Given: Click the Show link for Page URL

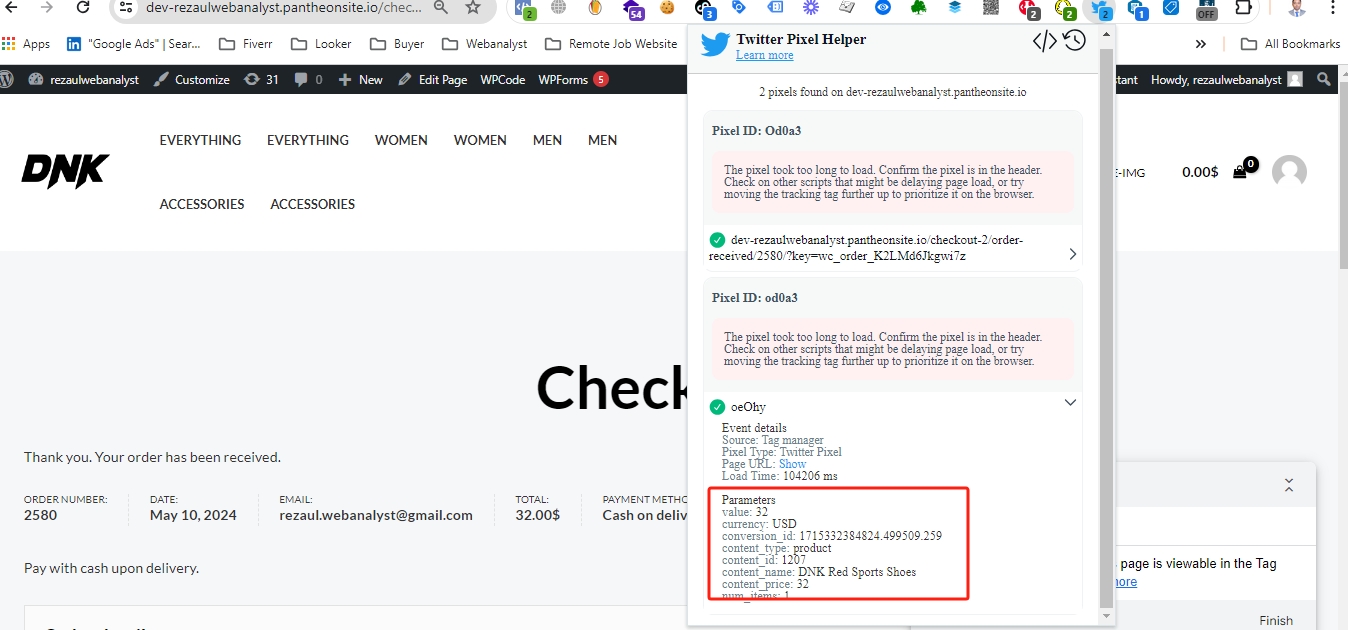Looking at the screenshot, I should (x=792, y=464).
